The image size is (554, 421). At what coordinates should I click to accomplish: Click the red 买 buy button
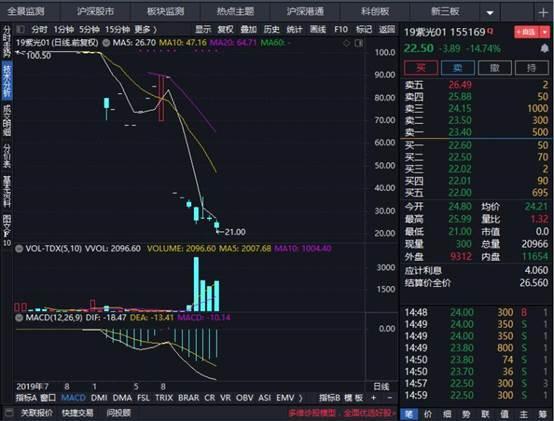point(421,67)
